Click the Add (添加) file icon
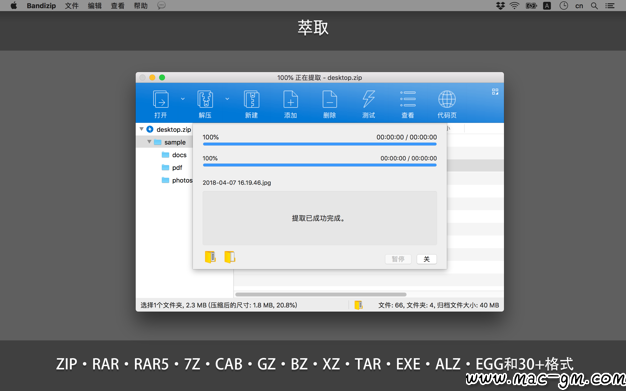626x391 pixels. pyautogui.click(x=290, y=103)
